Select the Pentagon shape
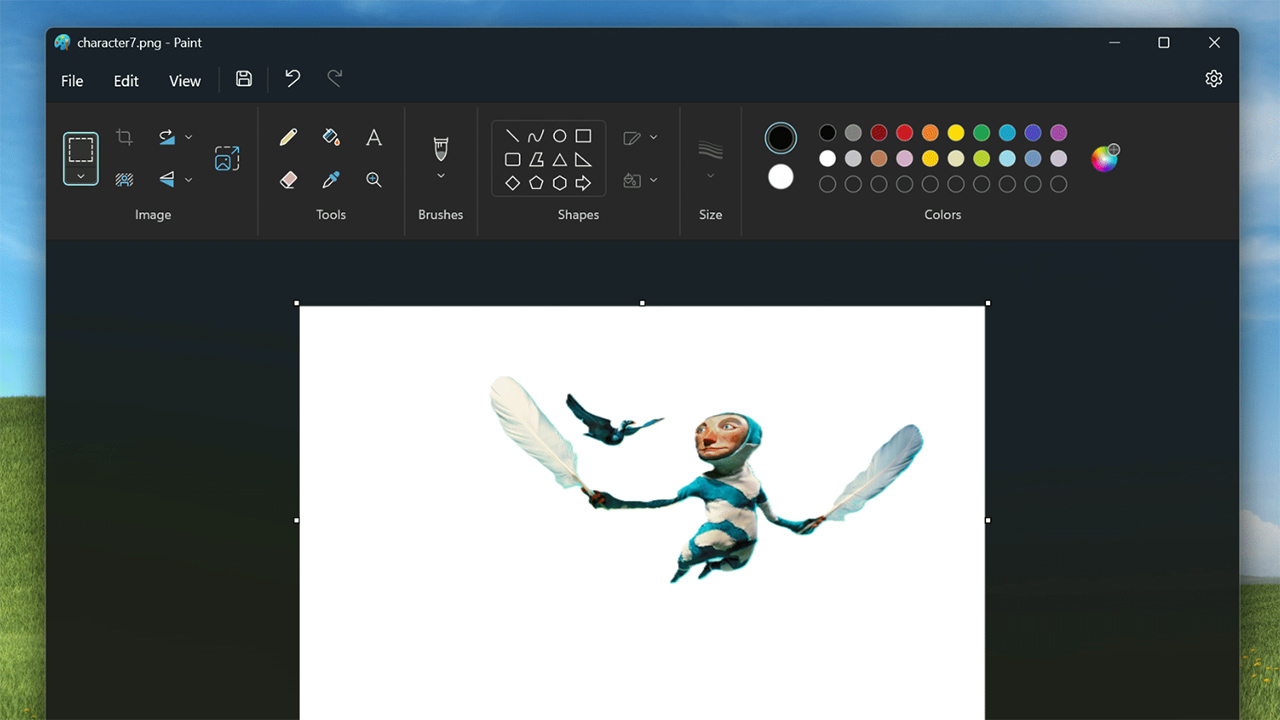Screen dimensions: 1280x720 (x=536, y=183)
